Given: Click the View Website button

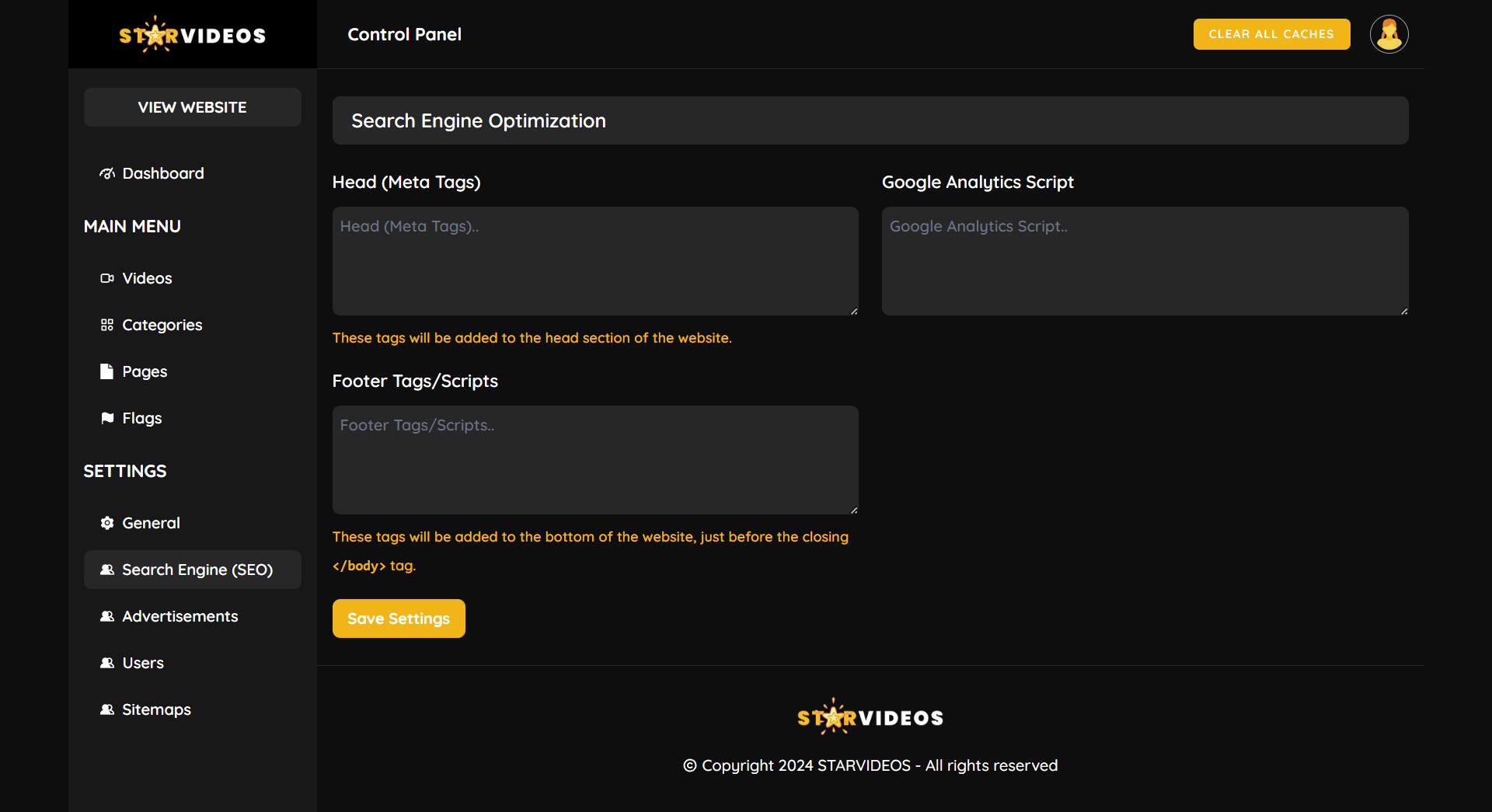Looking at the screenshot, I should tap(192, 107).
